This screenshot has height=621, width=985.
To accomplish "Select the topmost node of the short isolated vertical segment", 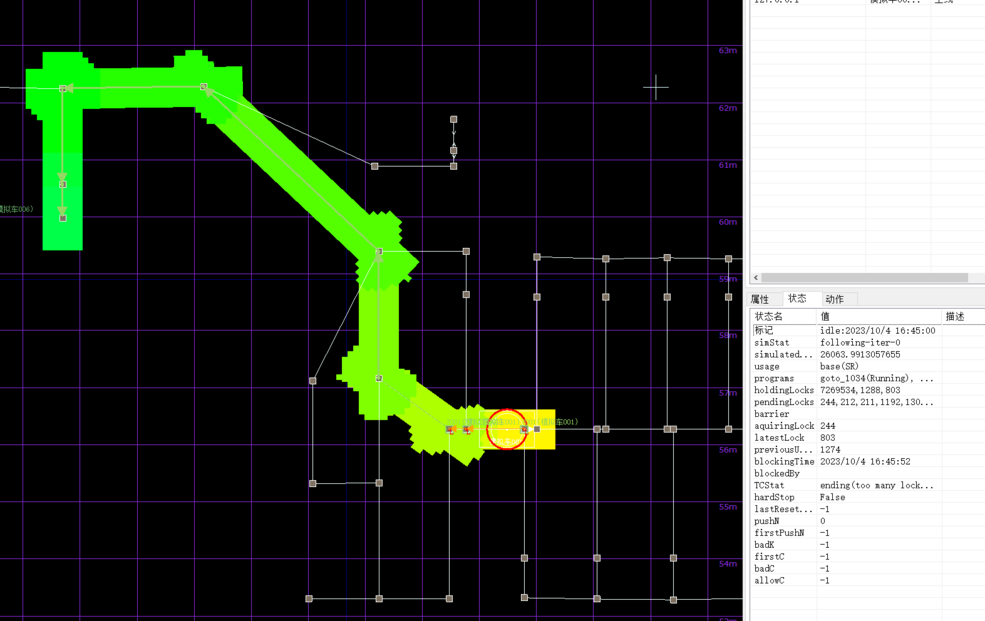I will tap(453, 120).
